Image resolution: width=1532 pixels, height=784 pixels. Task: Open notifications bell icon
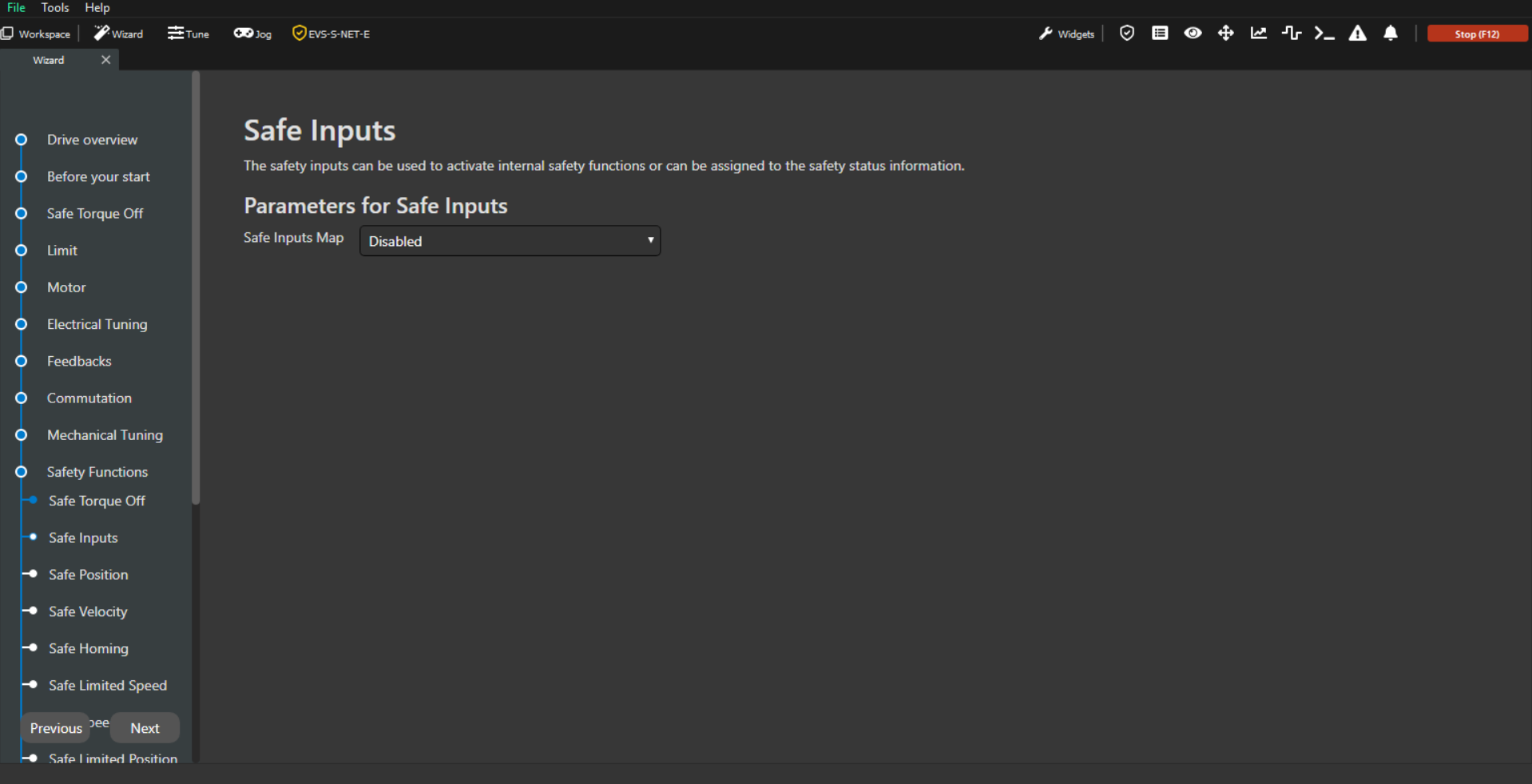point(1391,34)
